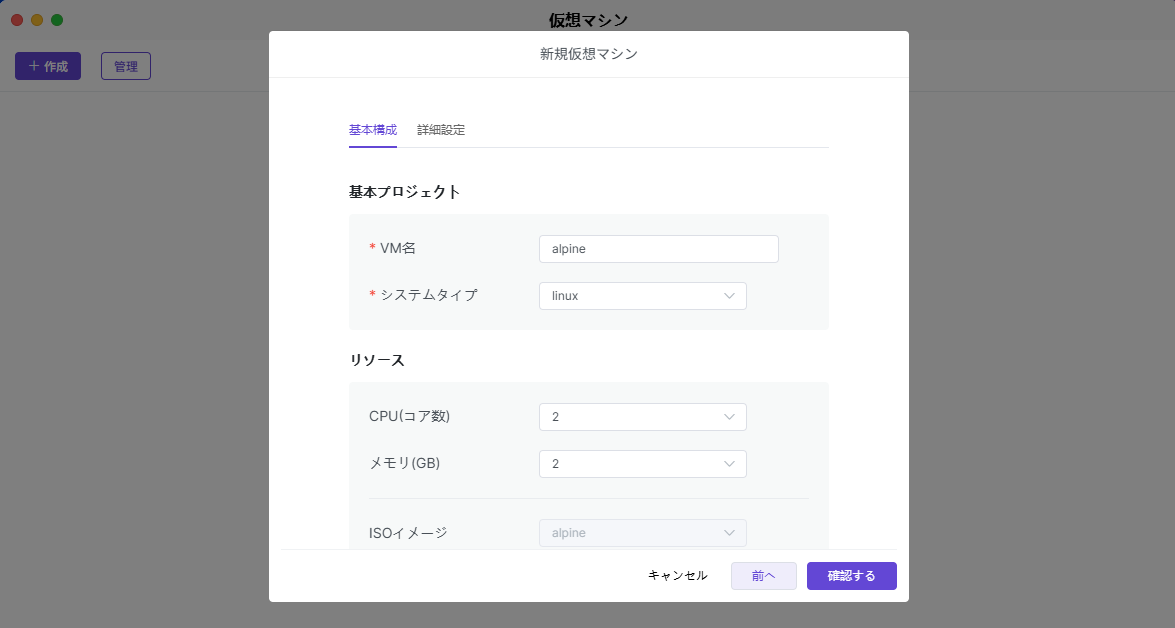
Task: Switch to the 詳細設定 tab
Action: coord(441,130)
